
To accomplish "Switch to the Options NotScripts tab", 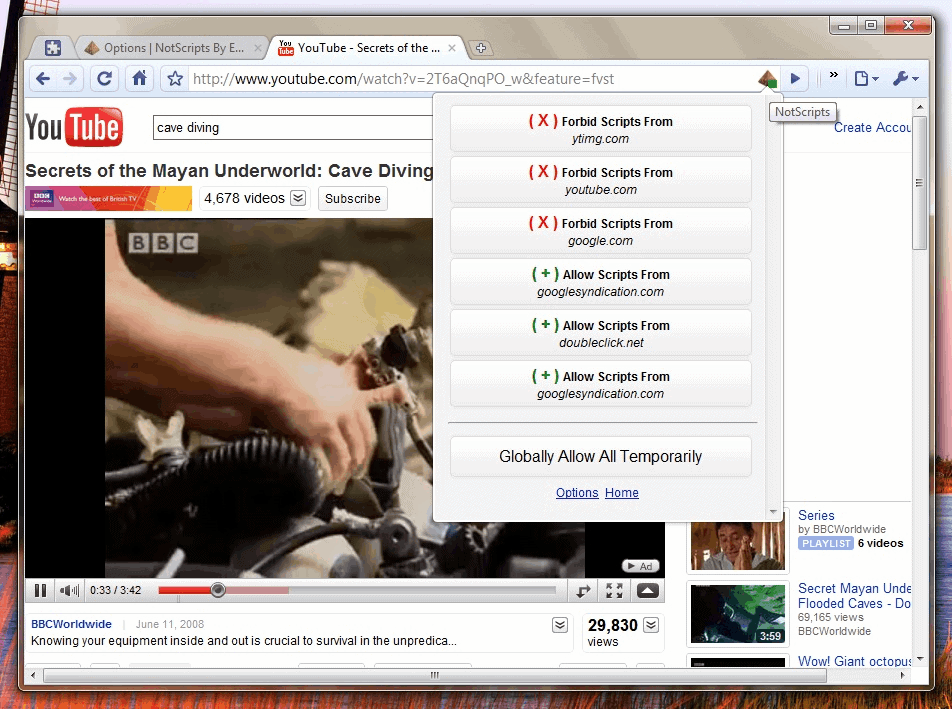I will 173,48.
